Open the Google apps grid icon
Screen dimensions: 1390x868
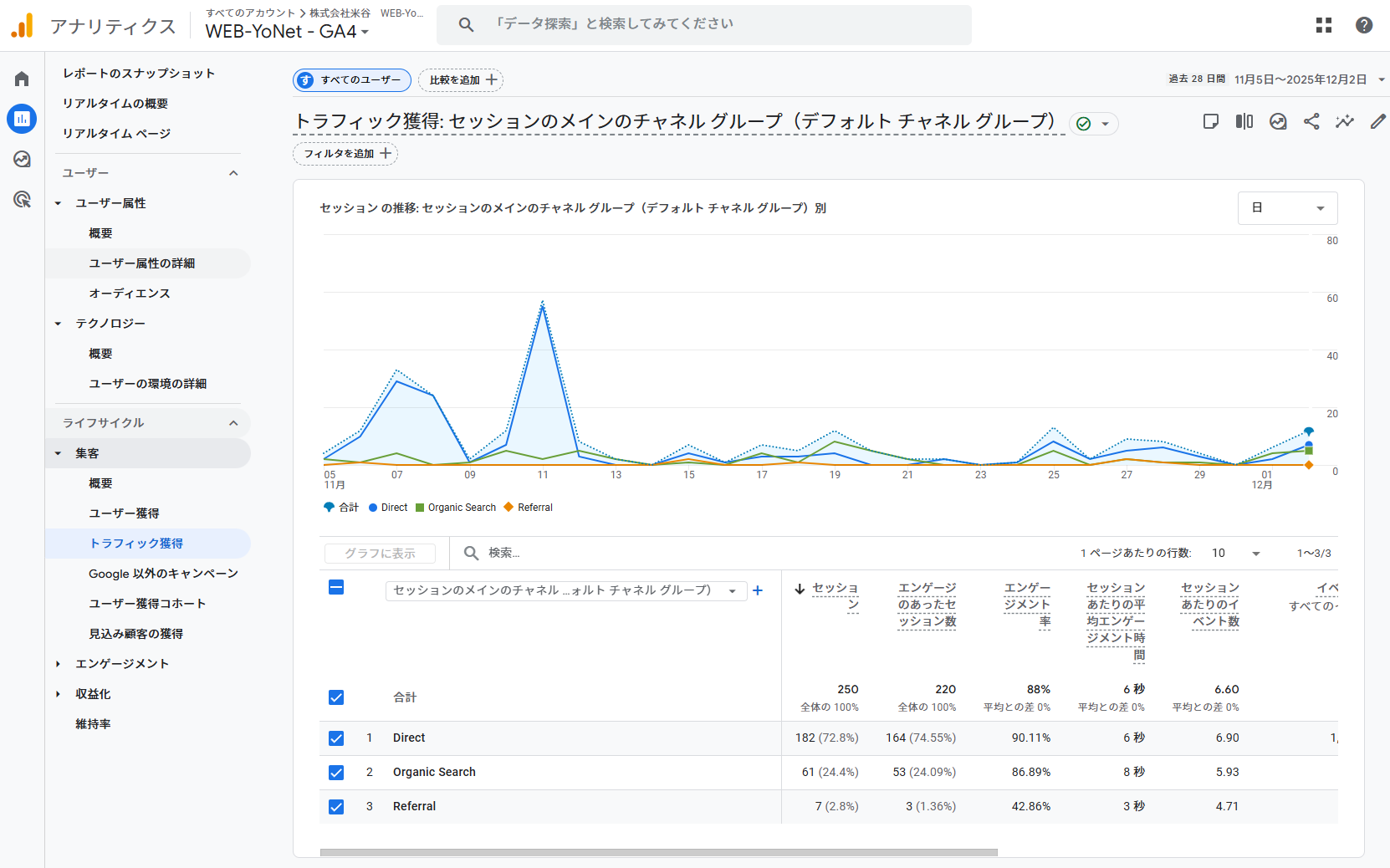(1323, 25)
